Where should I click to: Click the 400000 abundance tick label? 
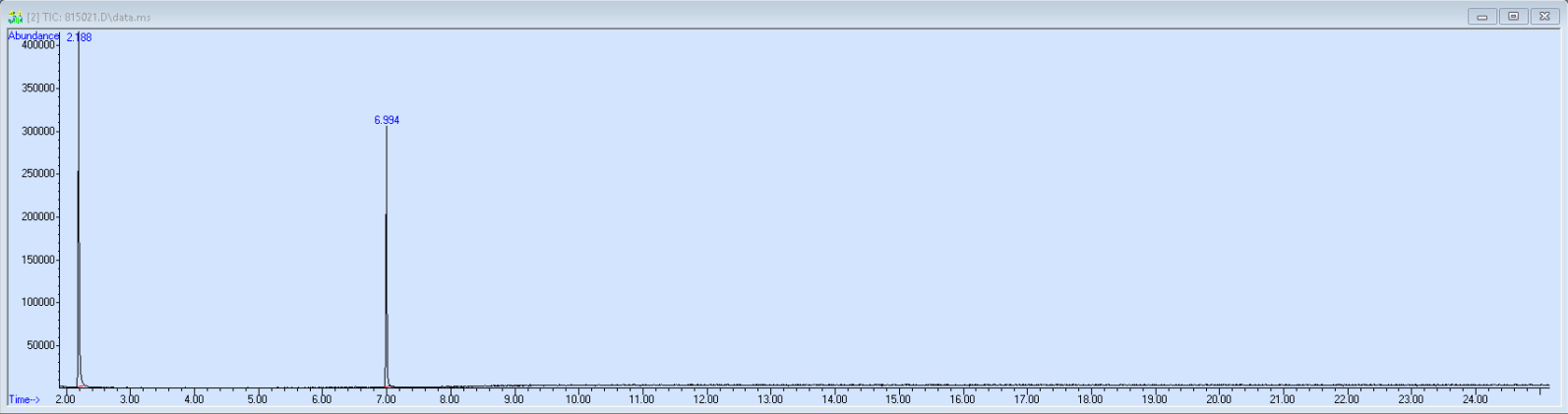(38, 45)
